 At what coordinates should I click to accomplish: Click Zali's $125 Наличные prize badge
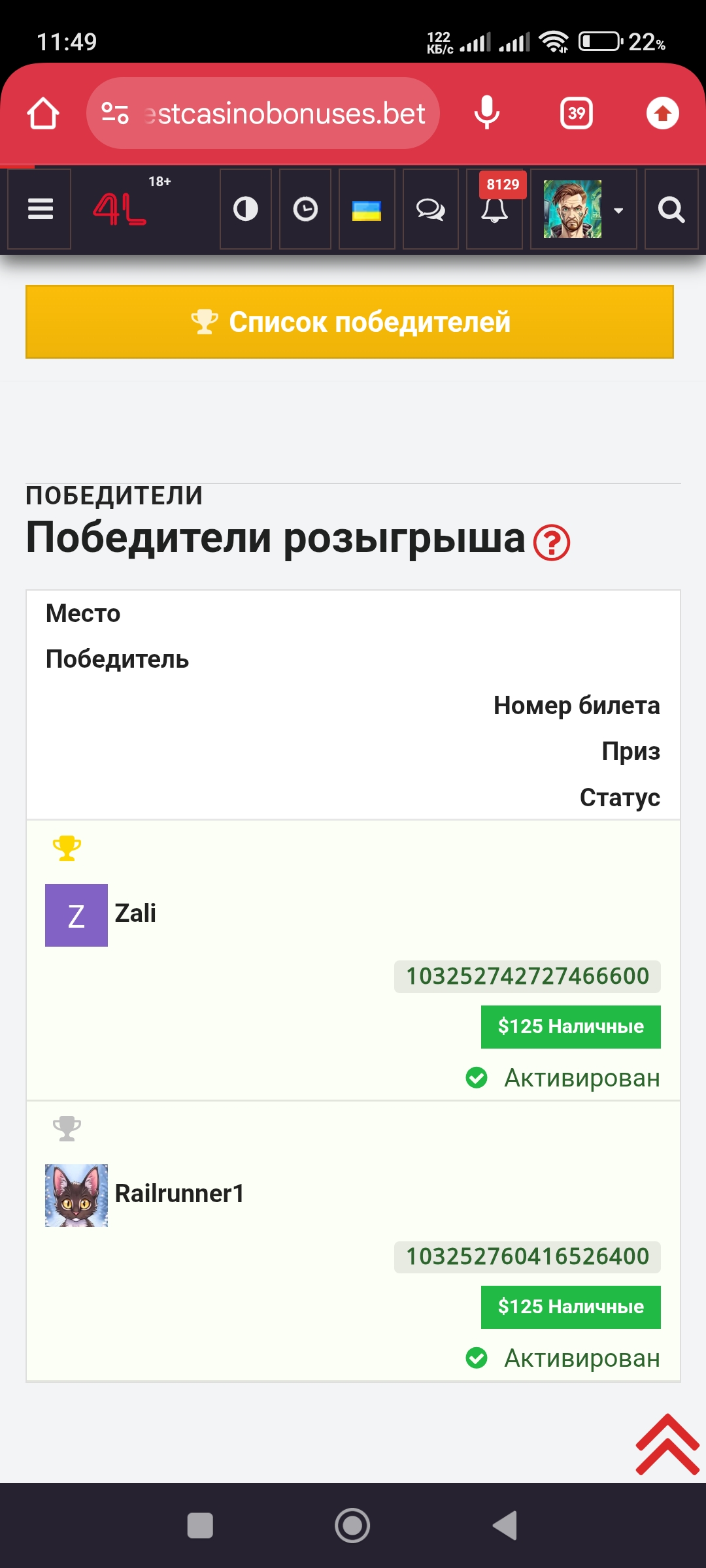(571, 1026)
